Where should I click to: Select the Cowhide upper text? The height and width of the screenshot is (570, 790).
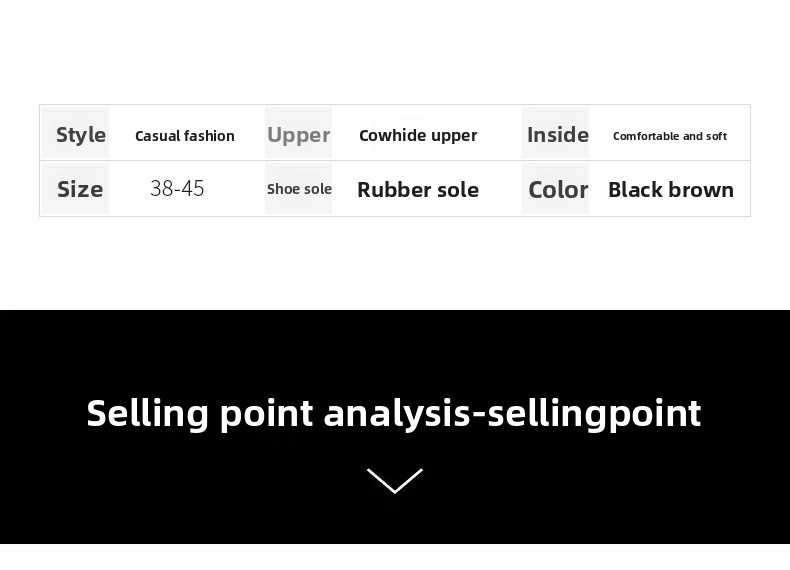click(418, 135)
